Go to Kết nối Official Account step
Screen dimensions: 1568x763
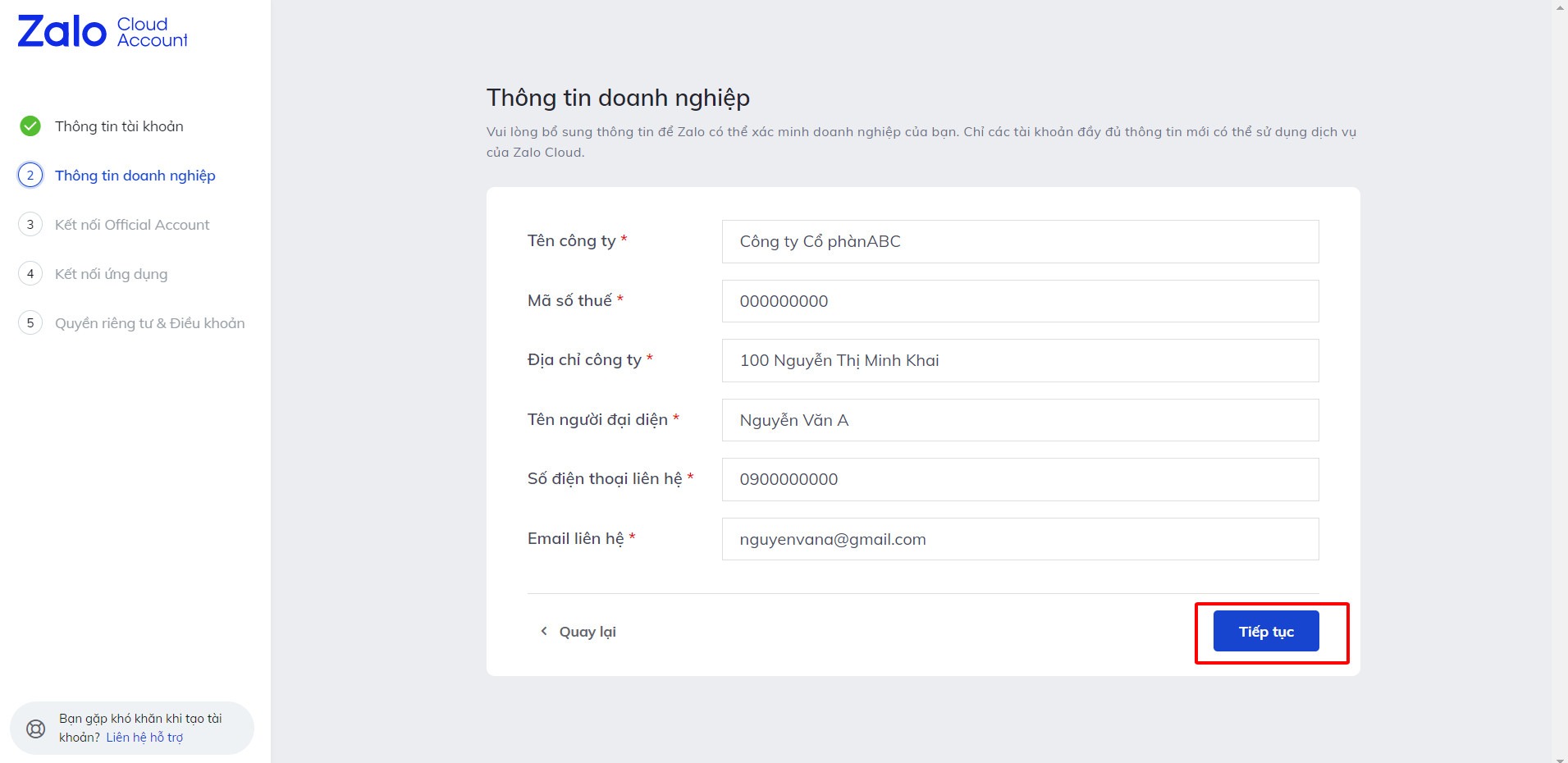132,225
